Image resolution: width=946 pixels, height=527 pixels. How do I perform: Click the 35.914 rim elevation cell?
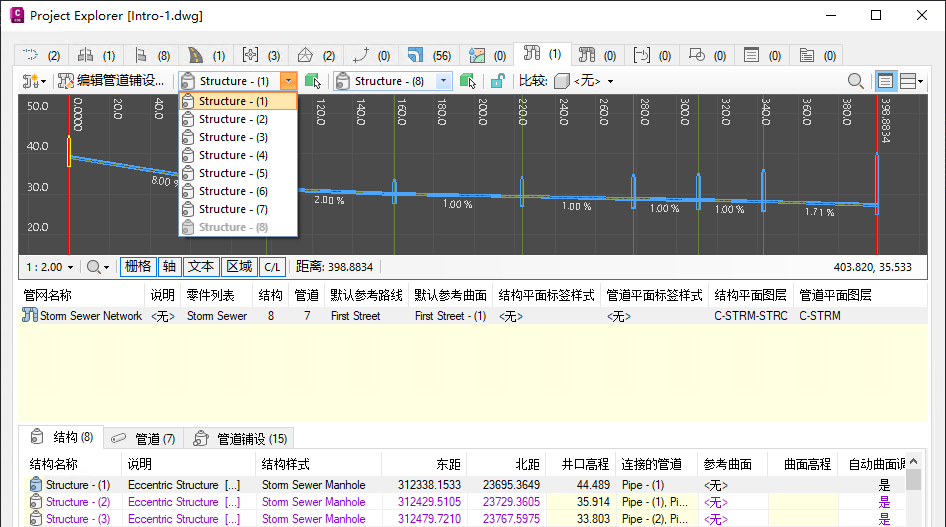coord(580,502)
